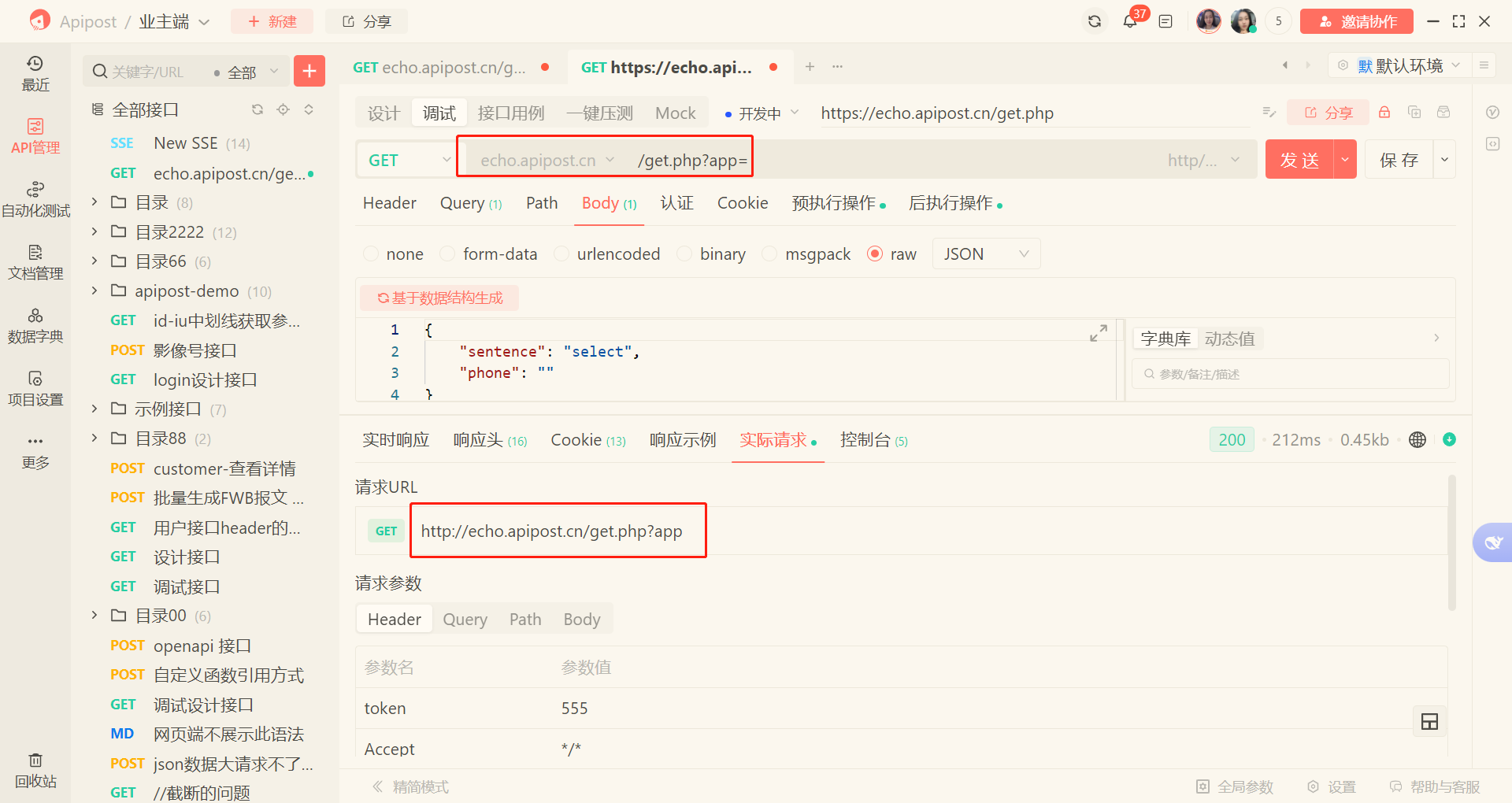Open the customer-查看详情 POST interface

pyautogui.click(x=204, y=468)
